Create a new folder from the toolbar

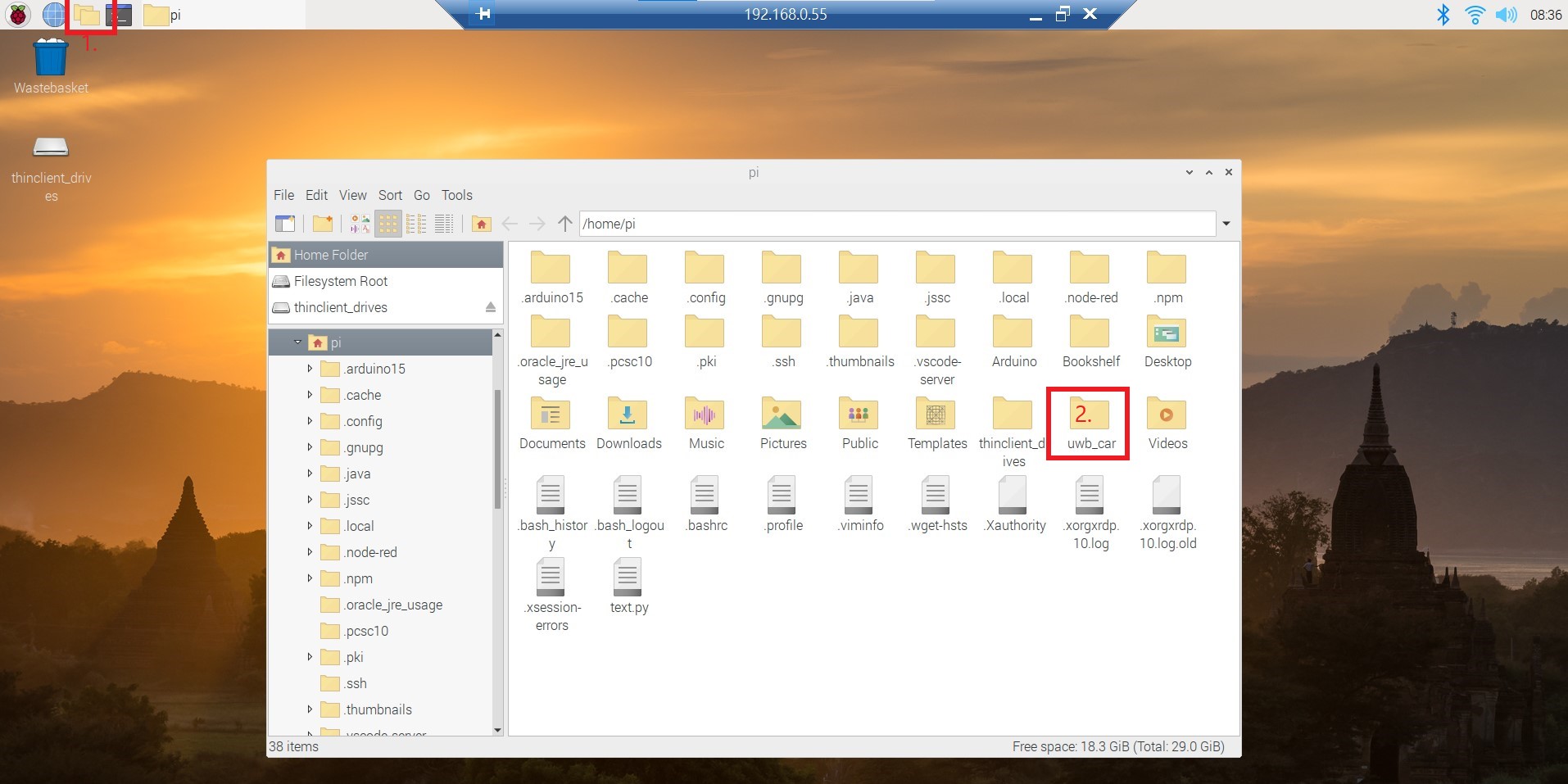[323, 224]
